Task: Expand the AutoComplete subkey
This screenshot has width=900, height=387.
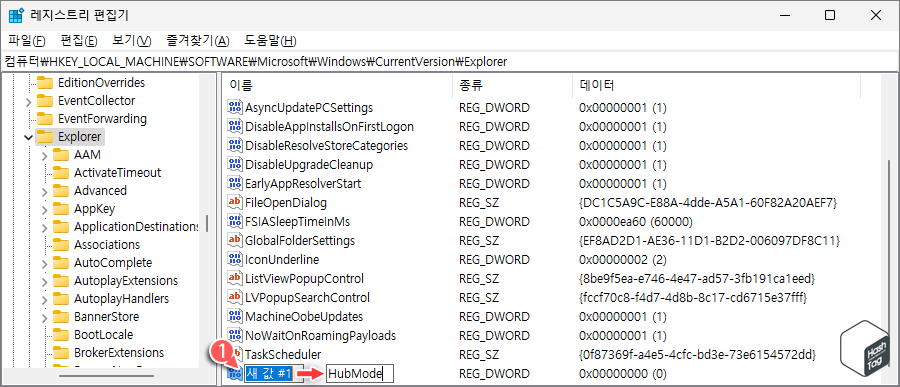Action: [x=45, y=264]
